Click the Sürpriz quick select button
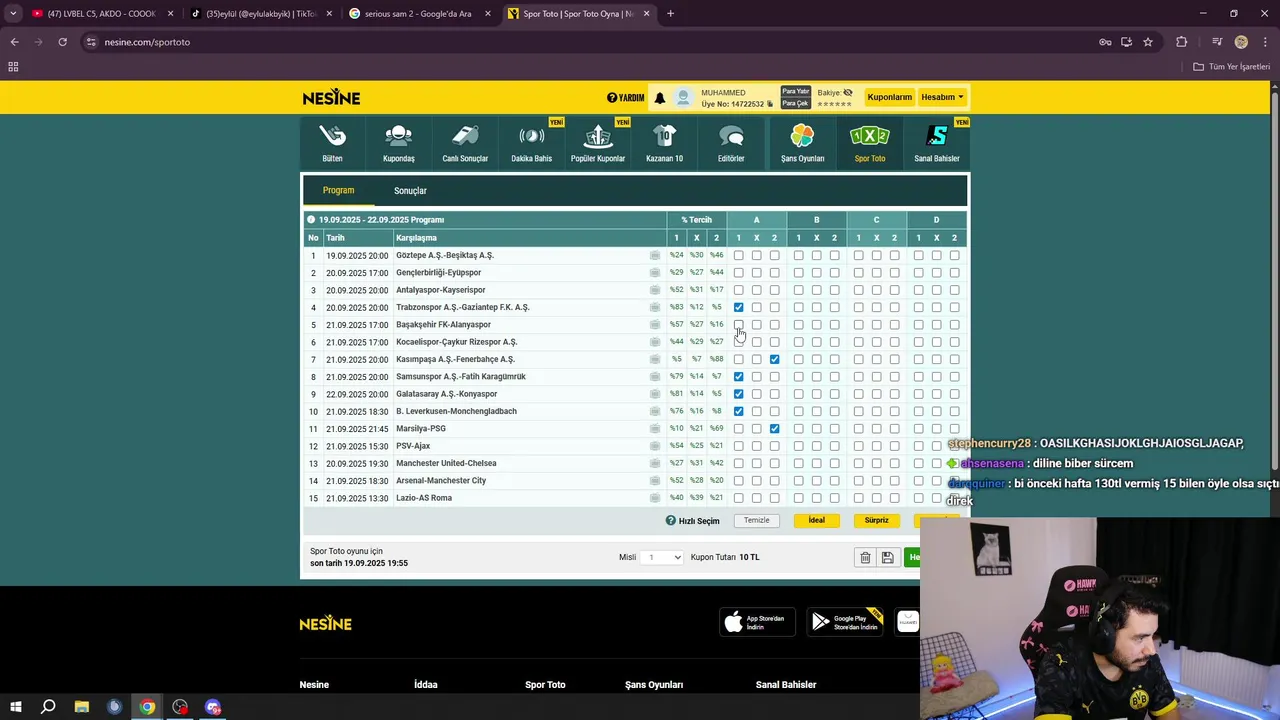This screenshot has width=1280, height=720. 877,521
